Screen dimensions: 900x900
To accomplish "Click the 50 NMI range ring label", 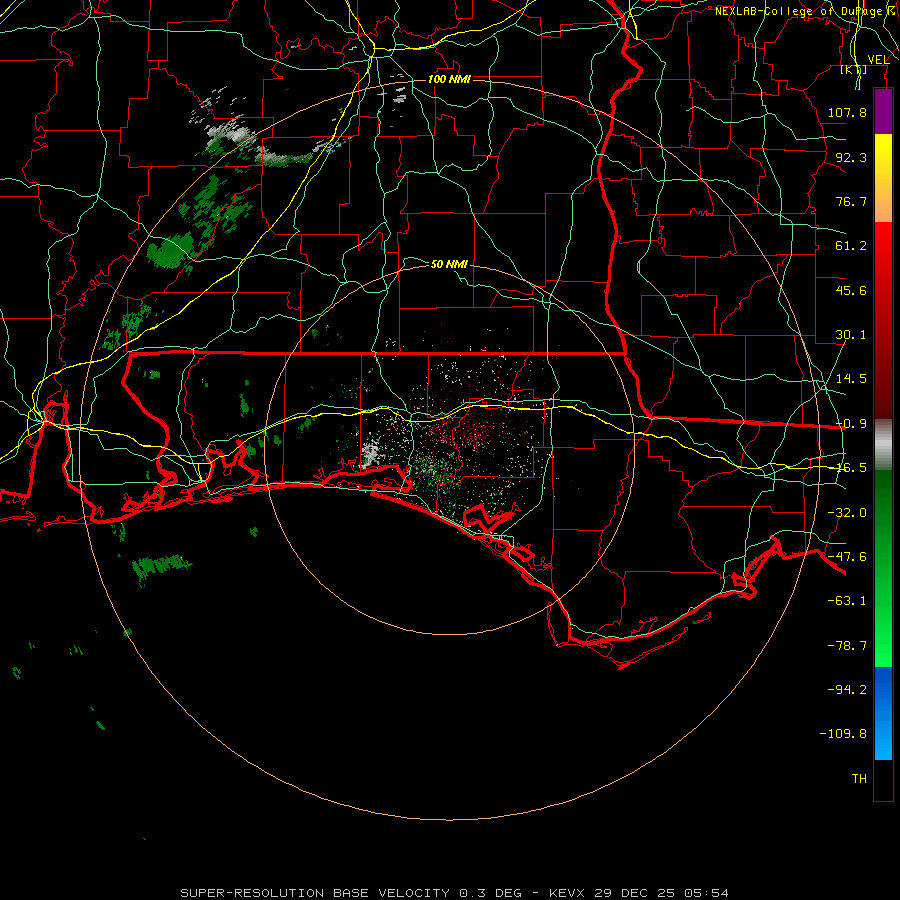I will click(449, 264).
